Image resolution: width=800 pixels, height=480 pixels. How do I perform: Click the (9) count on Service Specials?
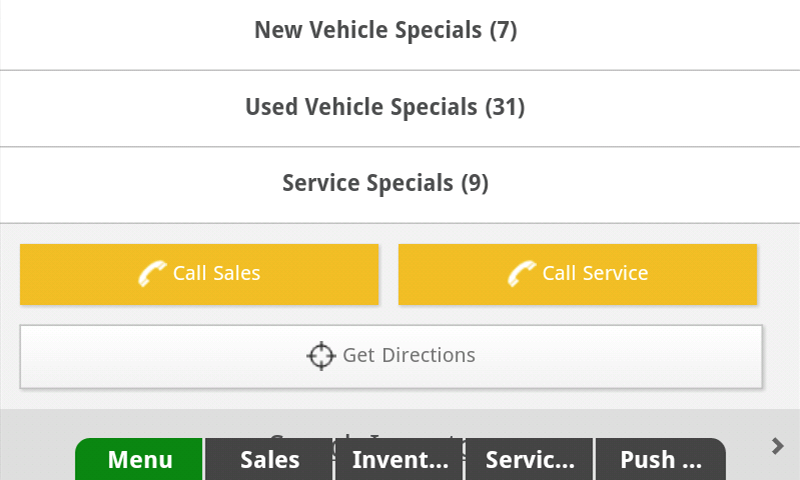pyautogui.click(x=474, y=183)
